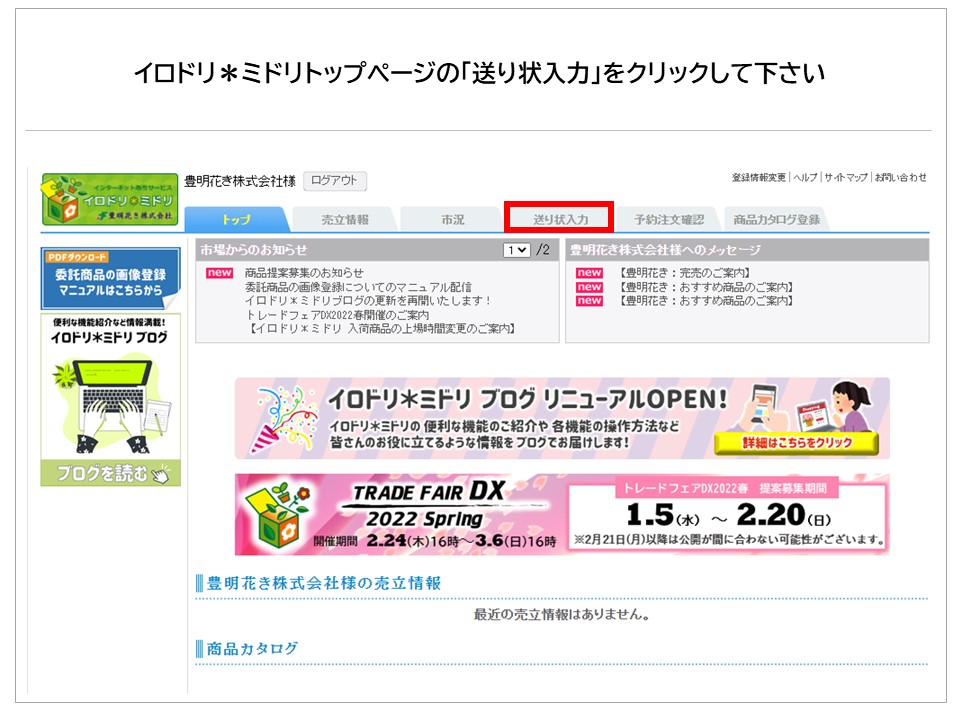Open the 豊明花き：完売のご案内 message

point(684,273)
